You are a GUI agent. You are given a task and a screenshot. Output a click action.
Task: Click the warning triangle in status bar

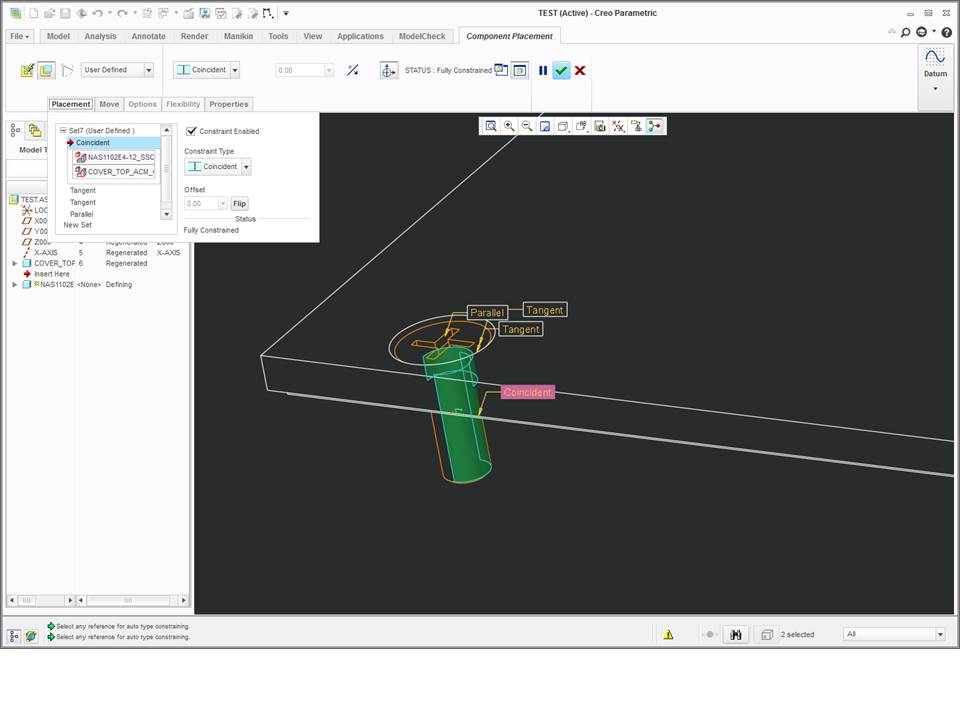(669, 635)
